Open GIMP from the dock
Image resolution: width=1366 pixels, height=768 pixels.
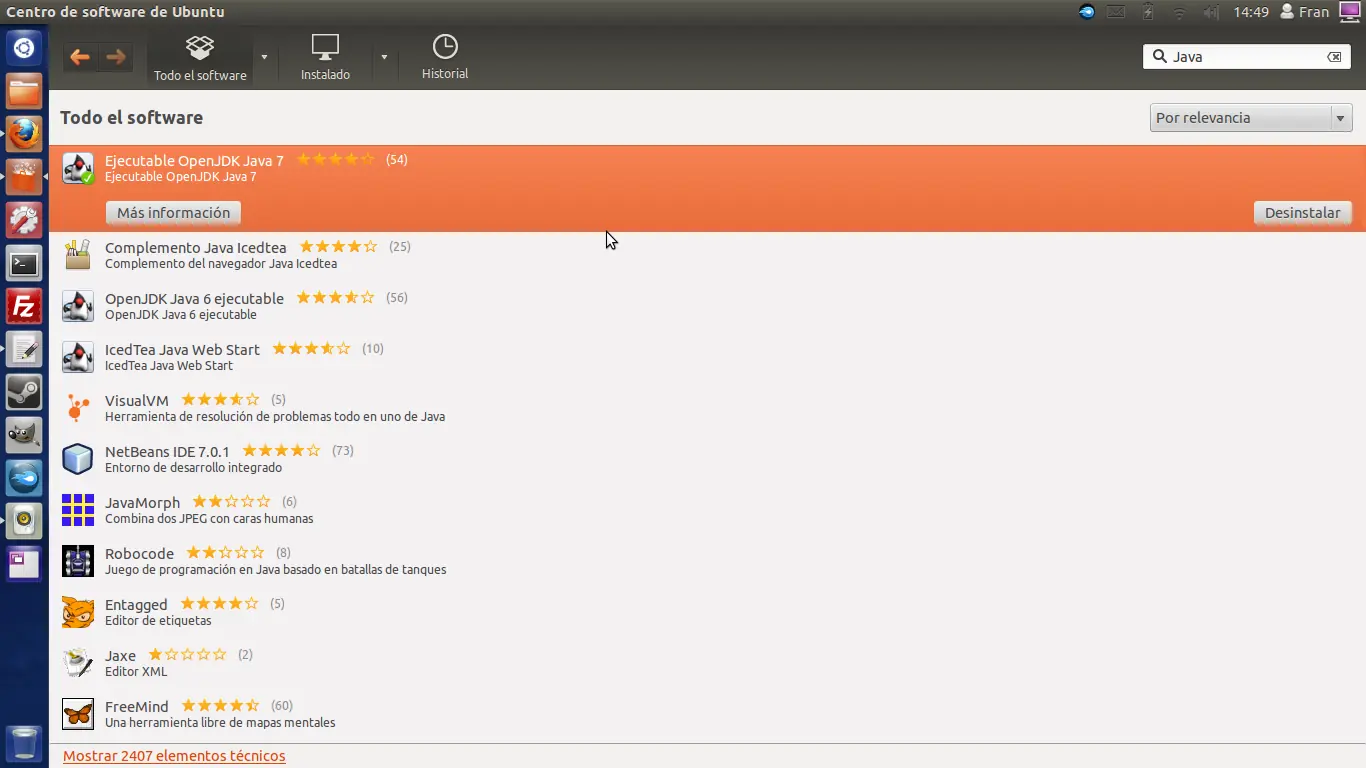coord(24,434)
